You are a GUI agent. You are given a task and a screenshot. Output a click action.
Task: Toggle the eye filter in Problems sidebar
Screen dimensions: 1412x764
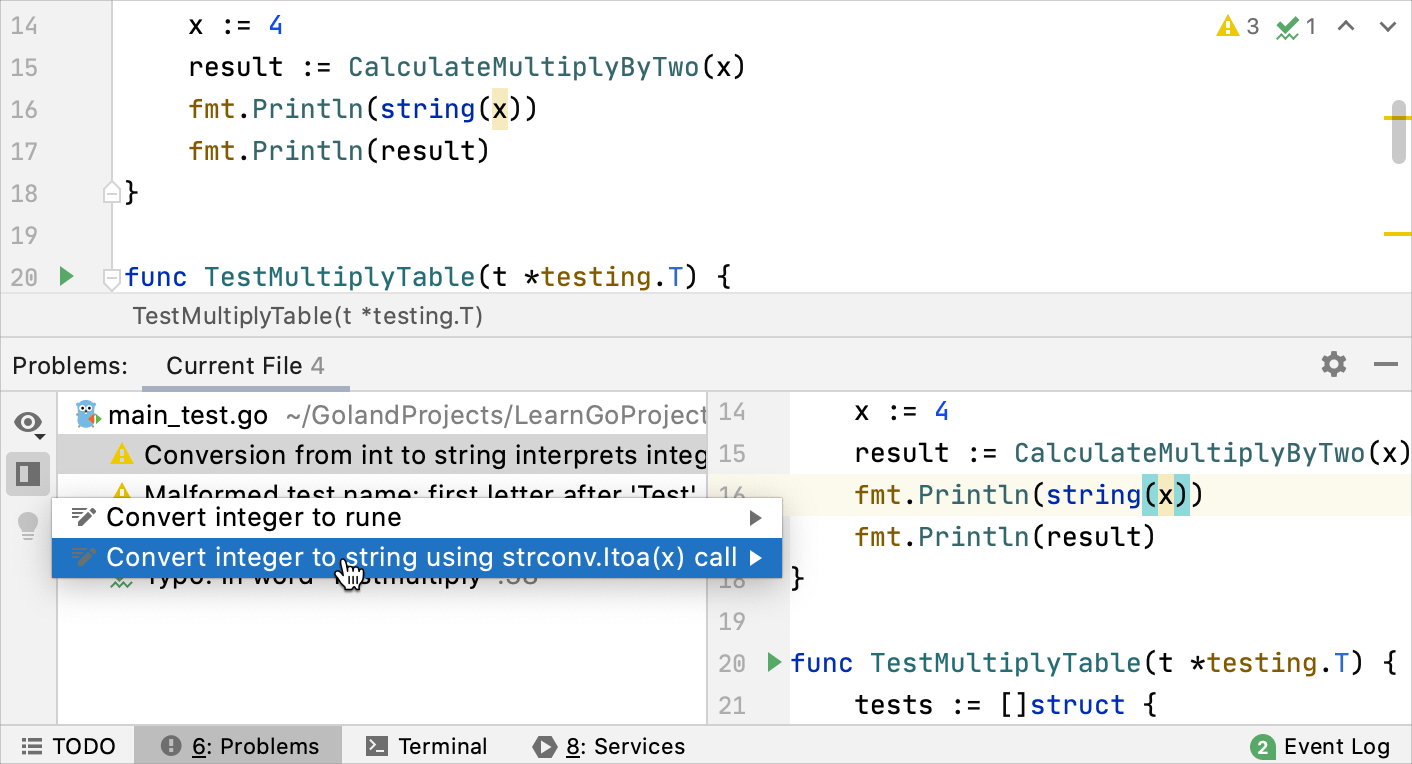(x=28, y=420)
